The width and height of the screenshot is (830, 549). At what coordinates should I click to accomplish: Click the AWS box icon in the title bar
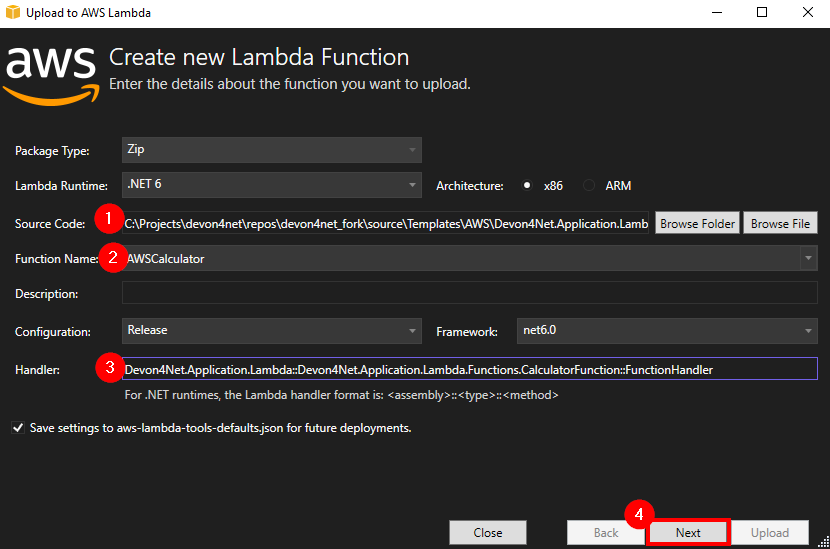point(13,12)
